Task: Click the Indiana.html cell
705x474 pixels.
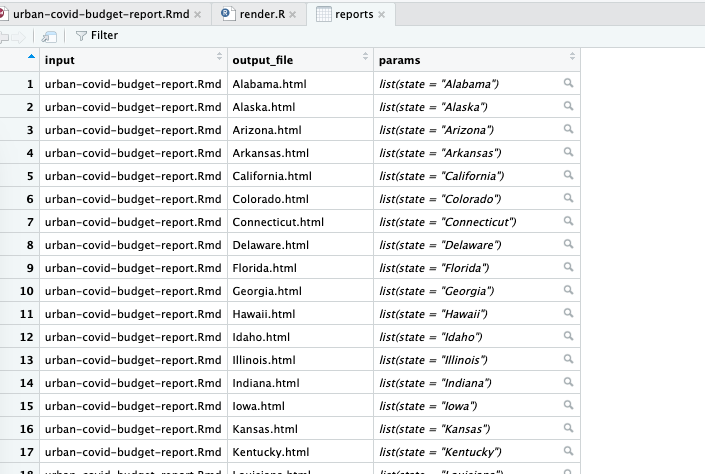Action: (300, 383)
